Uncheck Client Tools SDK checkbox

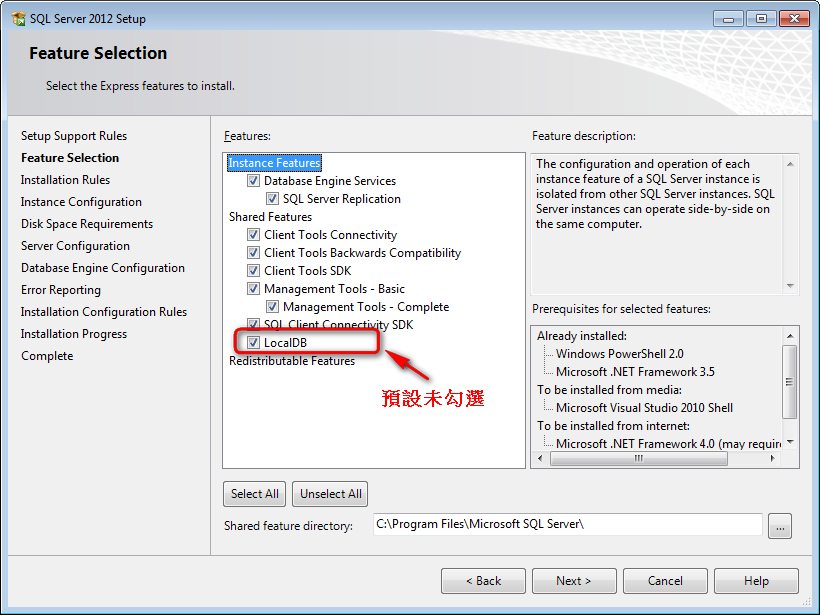253,271
